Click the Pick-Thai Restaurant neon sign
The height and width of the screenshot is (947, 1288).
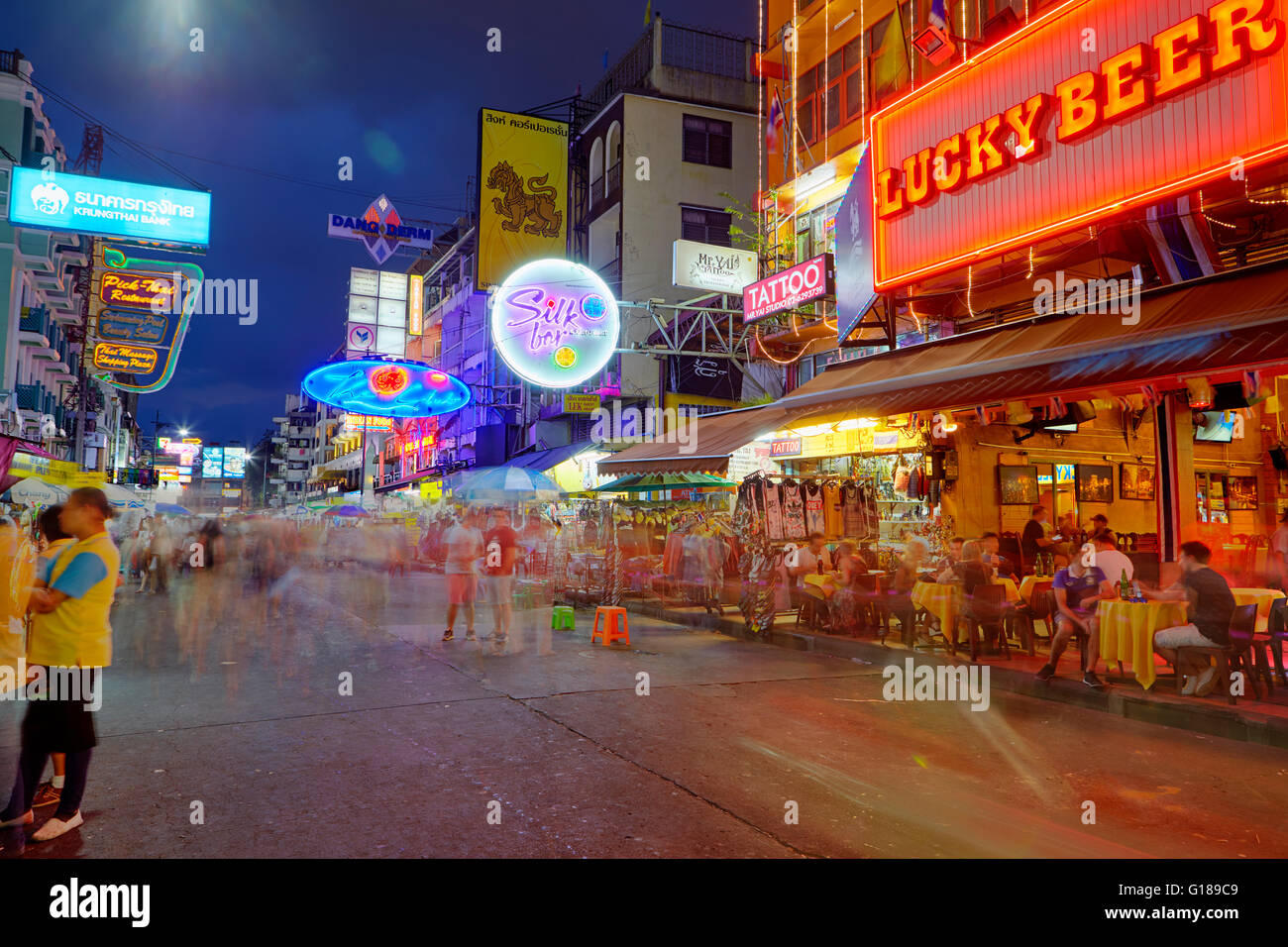(138, 289)
